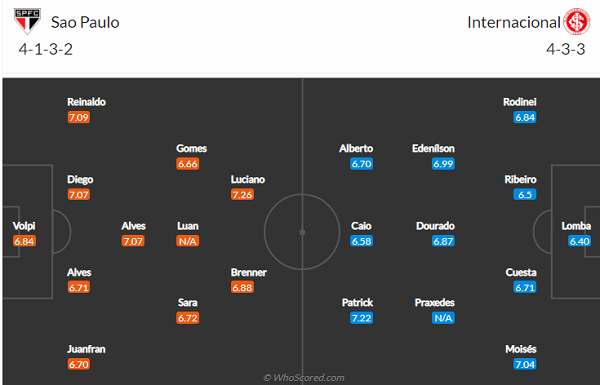Select Moisés' 7.04 rating badge

point(525,364)
